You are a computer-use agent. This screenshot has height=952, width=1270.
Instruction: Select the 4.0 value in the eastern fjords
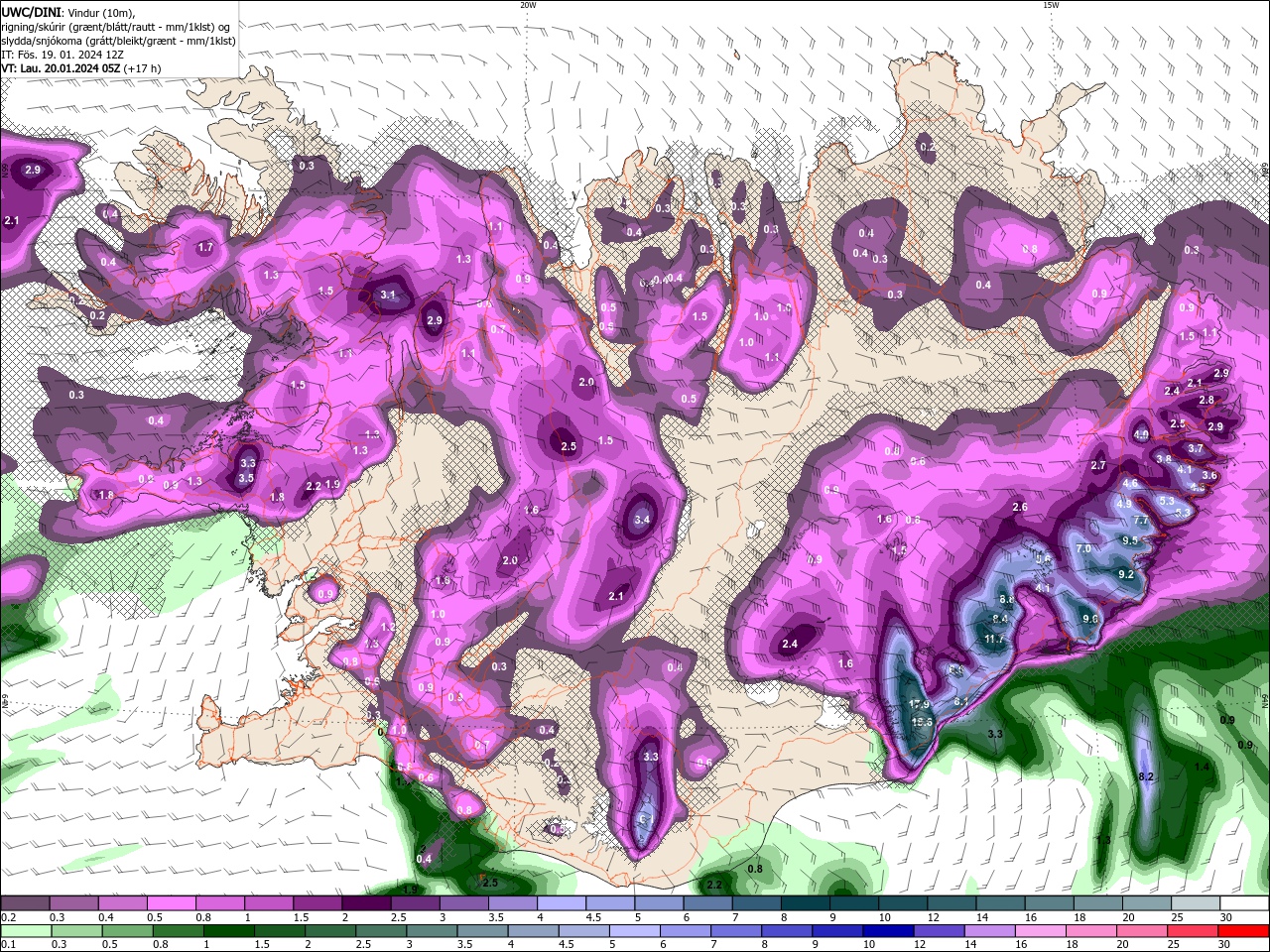tap(1141, 434)
